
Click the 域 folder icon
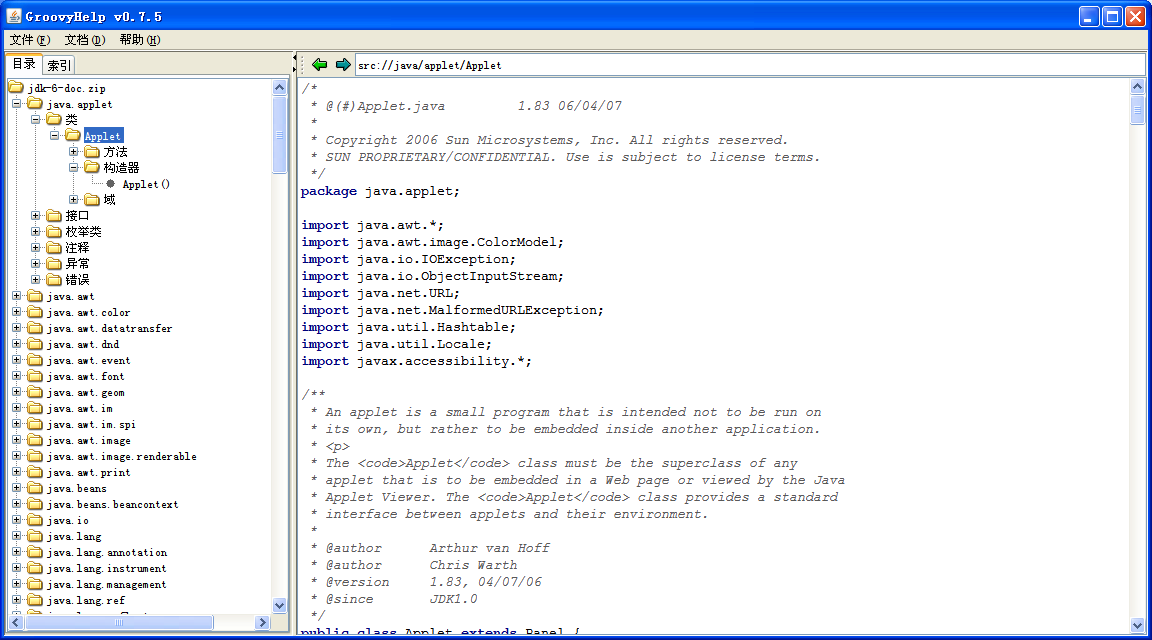point(92,199)
